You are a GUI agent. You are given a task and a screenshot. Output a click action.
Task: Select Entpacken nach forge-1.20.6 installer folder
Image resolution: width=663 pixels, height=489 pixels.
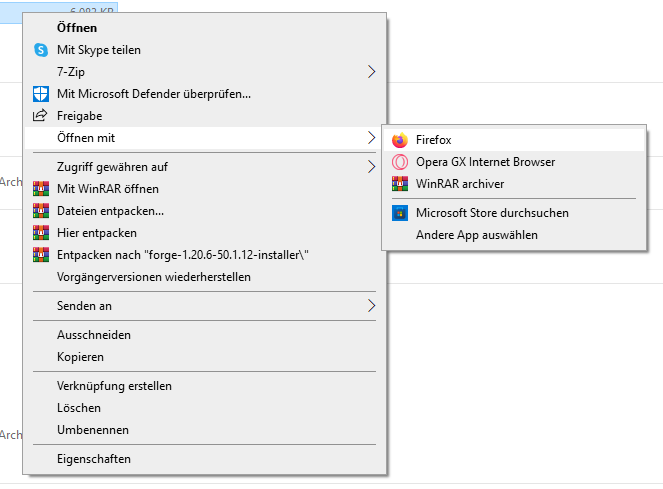pyautogui.click(x=183, y=254)
